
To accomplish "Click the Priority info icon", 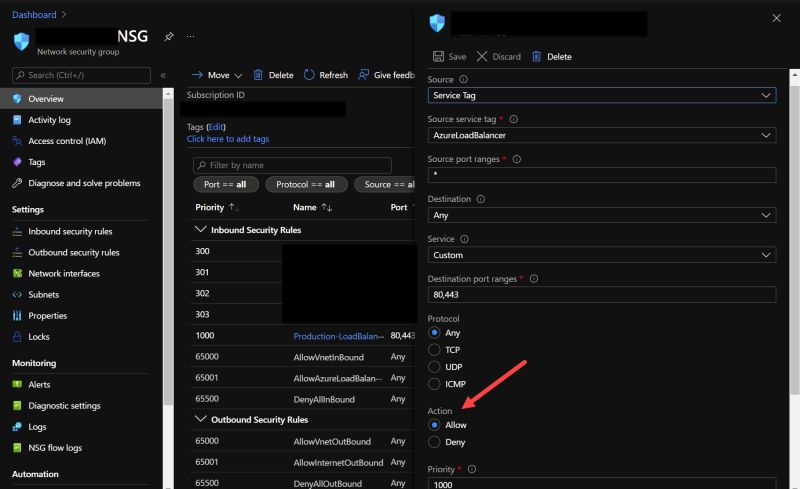I will [x=472, y=469].
